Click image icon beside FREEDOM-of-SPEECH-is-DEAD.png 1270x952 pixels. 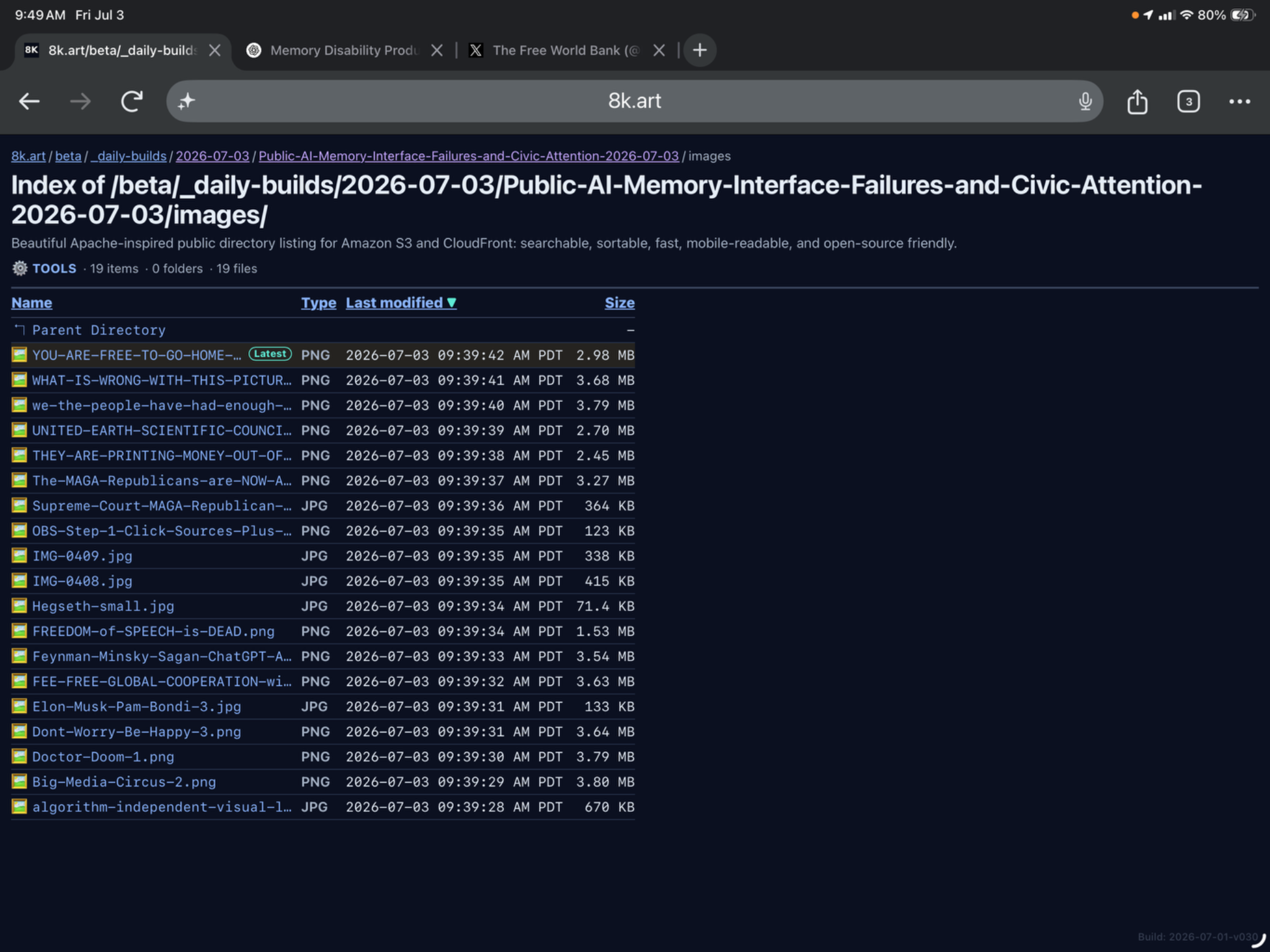[x=19, y=631]
